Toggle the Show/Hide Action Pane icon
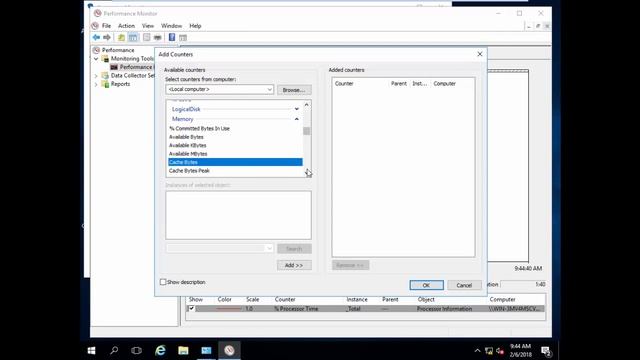This screenshot has height=360, width=640. tap(183, 38)
